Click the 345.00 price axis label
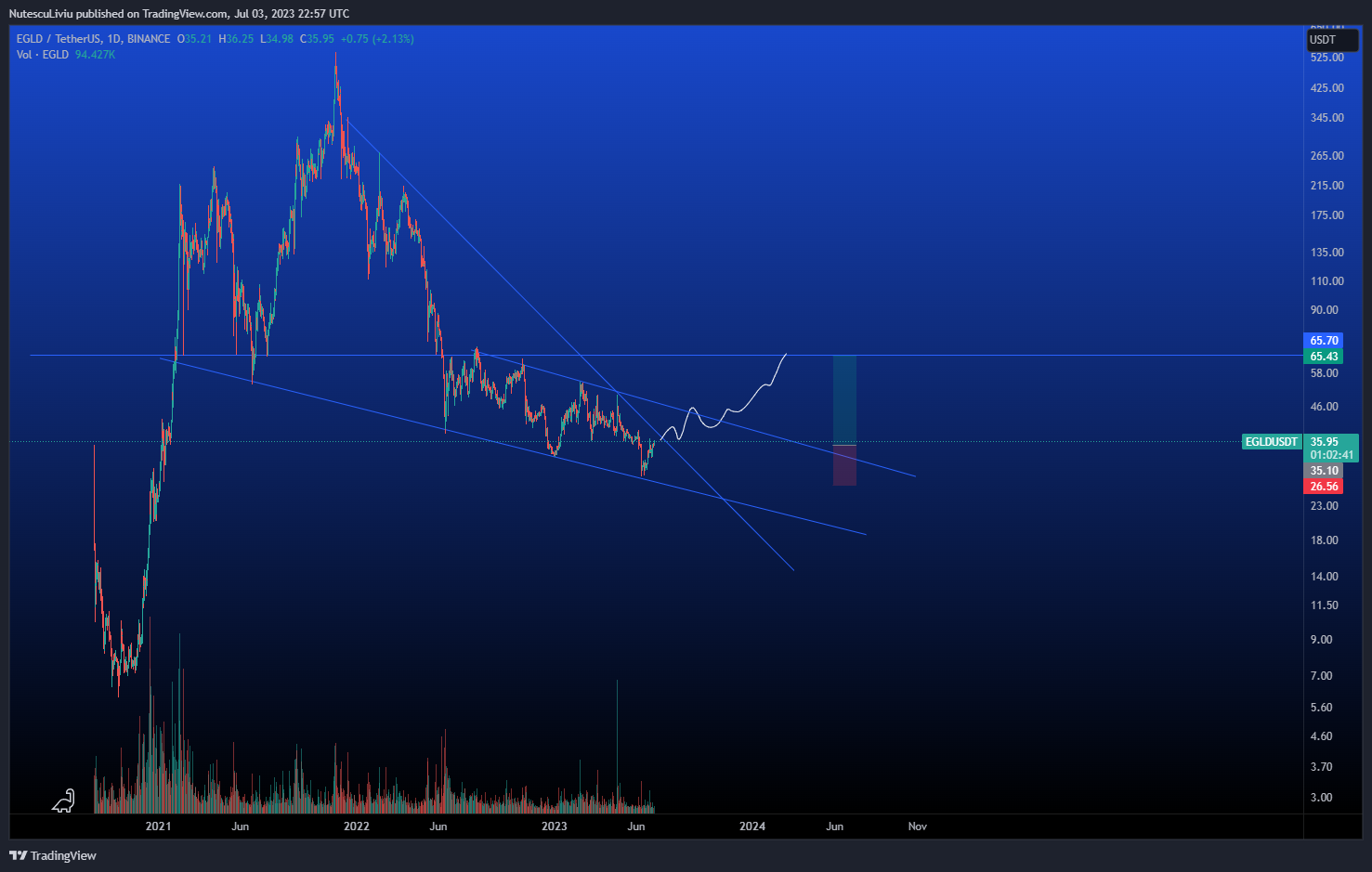Screen dimensions: 1372x872 coord(1326,118)
